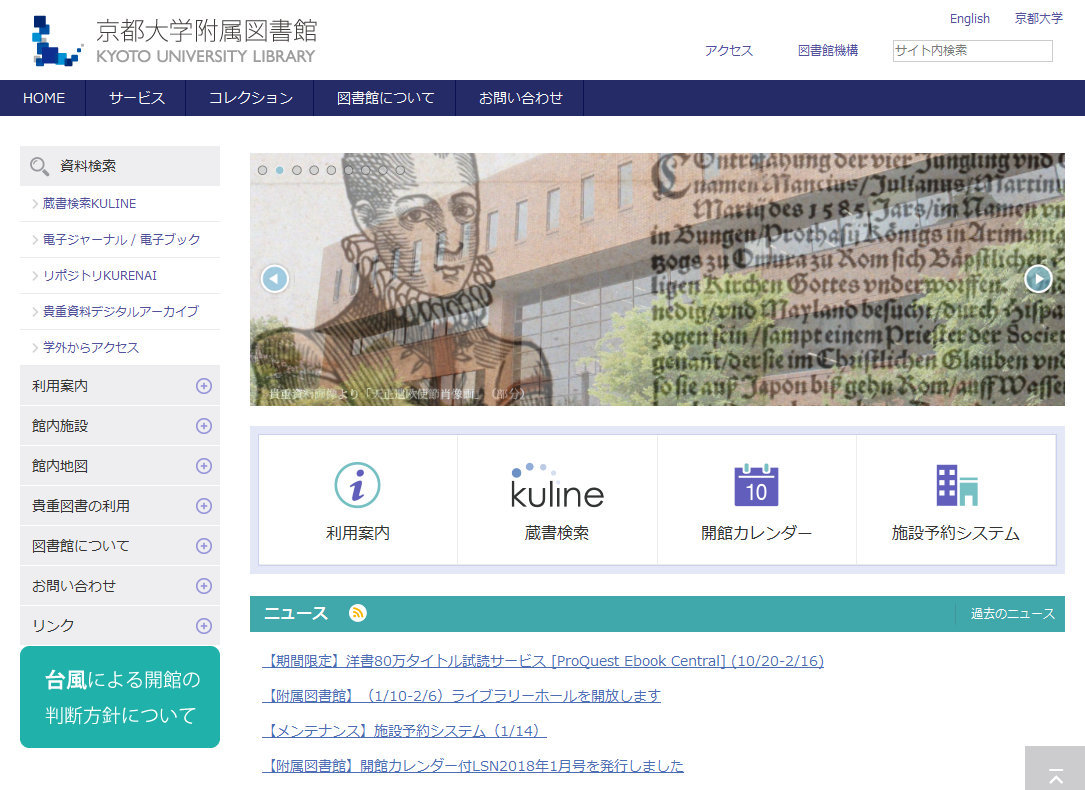Select the third carousel dot
Viewport: 1085px width, 790px height.
coord(297,170)
